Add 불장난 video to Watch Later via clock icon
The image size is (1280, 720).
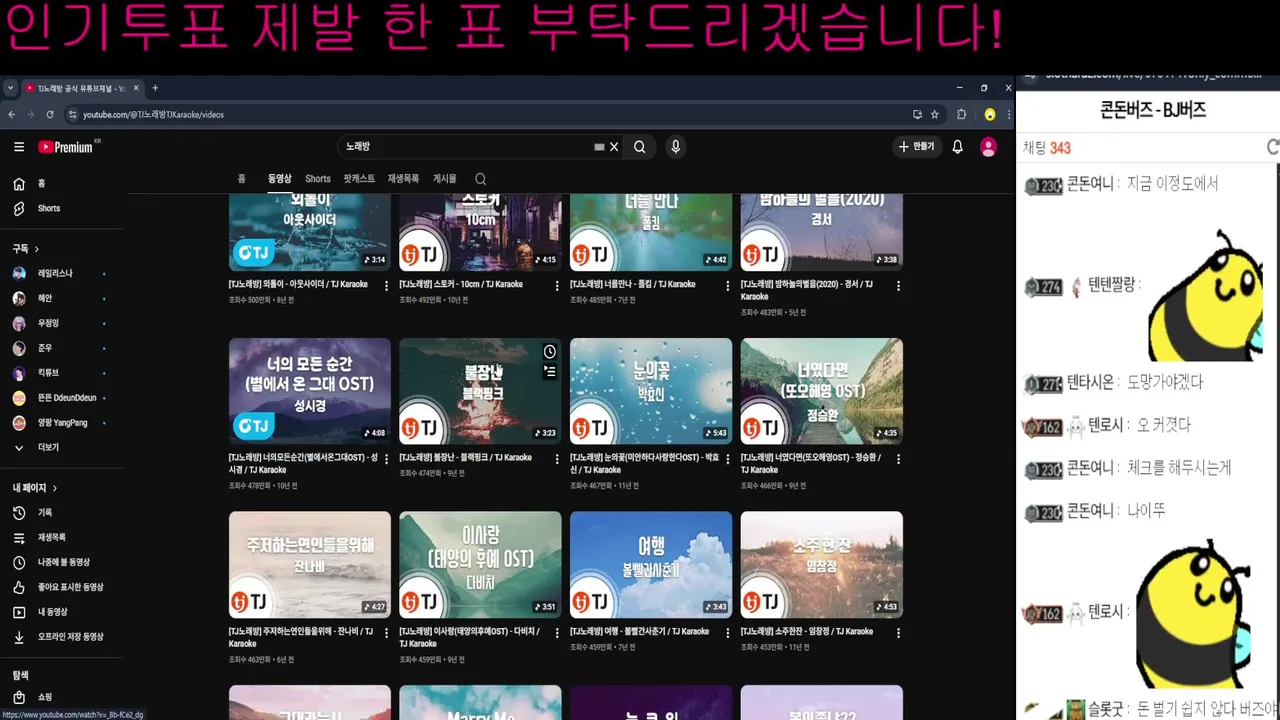pos(550,352)
